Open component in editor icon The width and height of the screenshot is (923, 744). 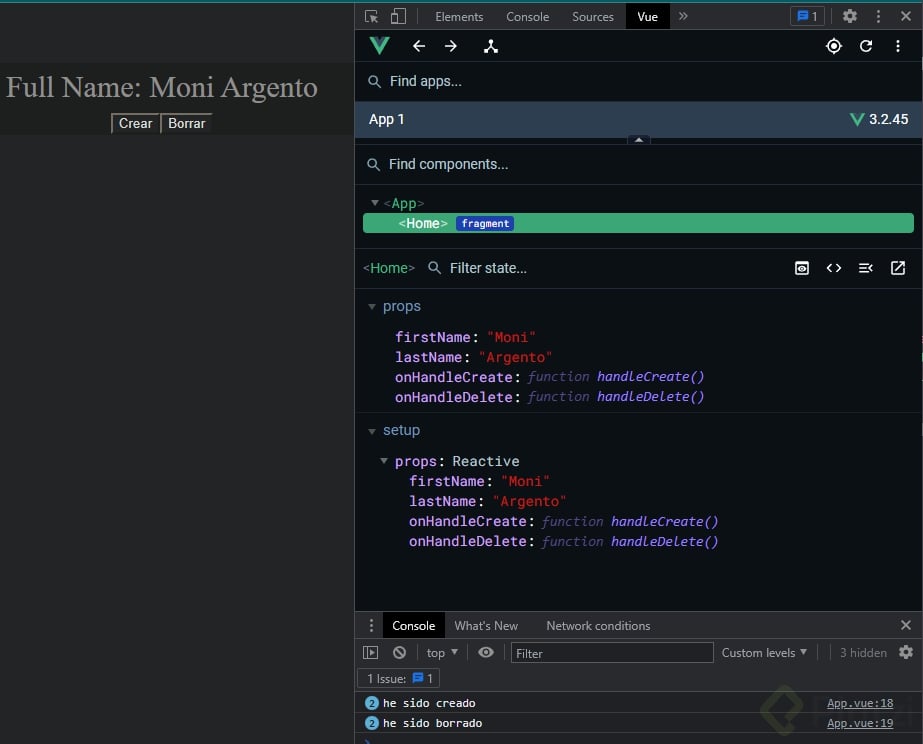click(898, 268)
